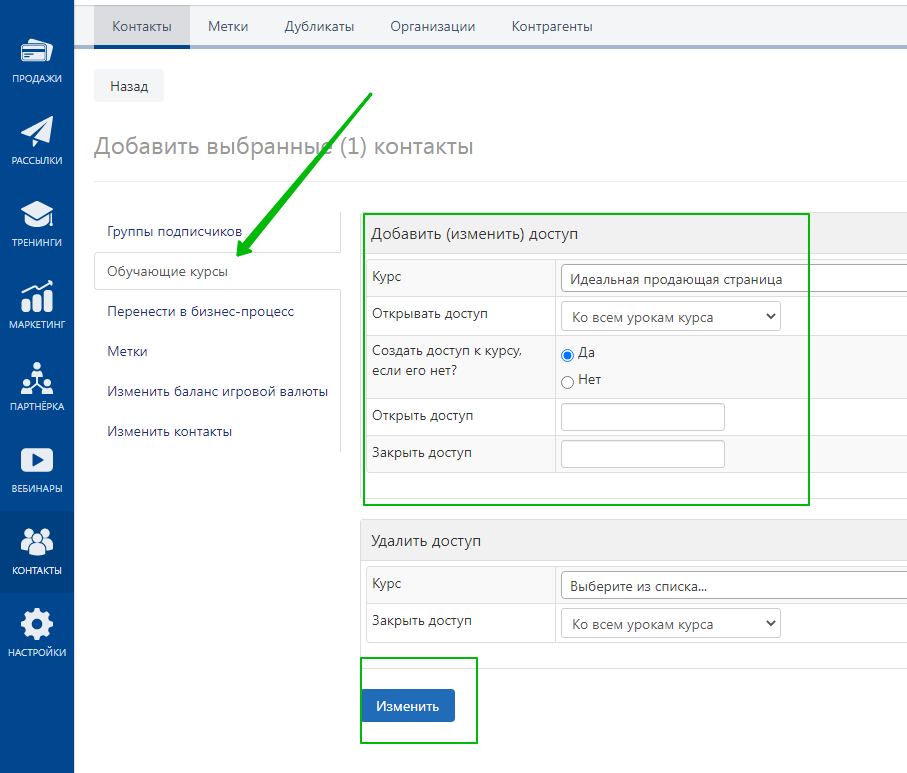Expand the Открывать доступ dropdown
The image size is (907, 773).
(670, 317)
